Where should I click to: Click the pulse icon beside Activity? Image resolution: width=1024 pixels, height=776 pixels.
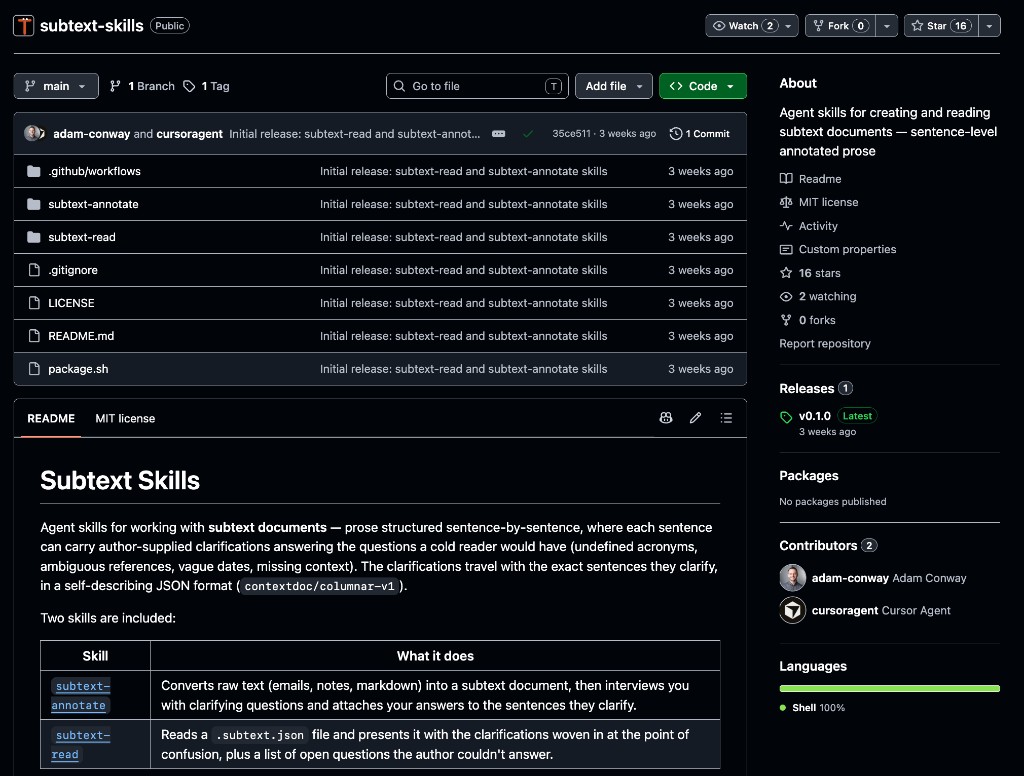pos(786,226)
